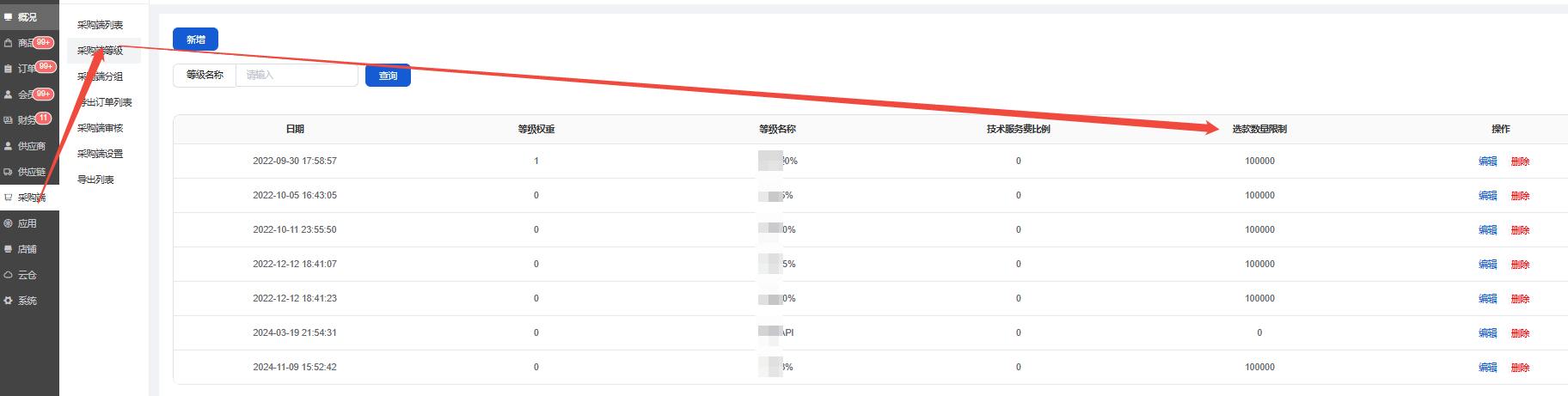Open the 导出列表 submenu item

[x=95, y=180]
